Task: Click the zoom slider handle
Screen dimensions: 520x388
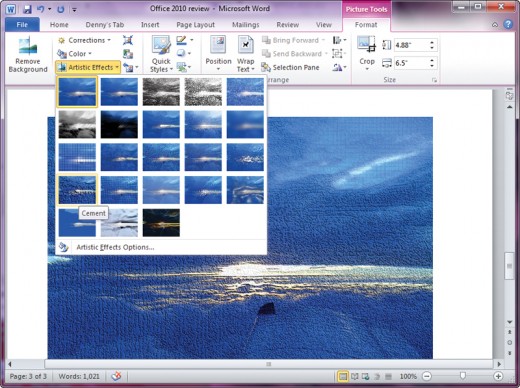Action: pyautogui.click(x=463, y=376)
